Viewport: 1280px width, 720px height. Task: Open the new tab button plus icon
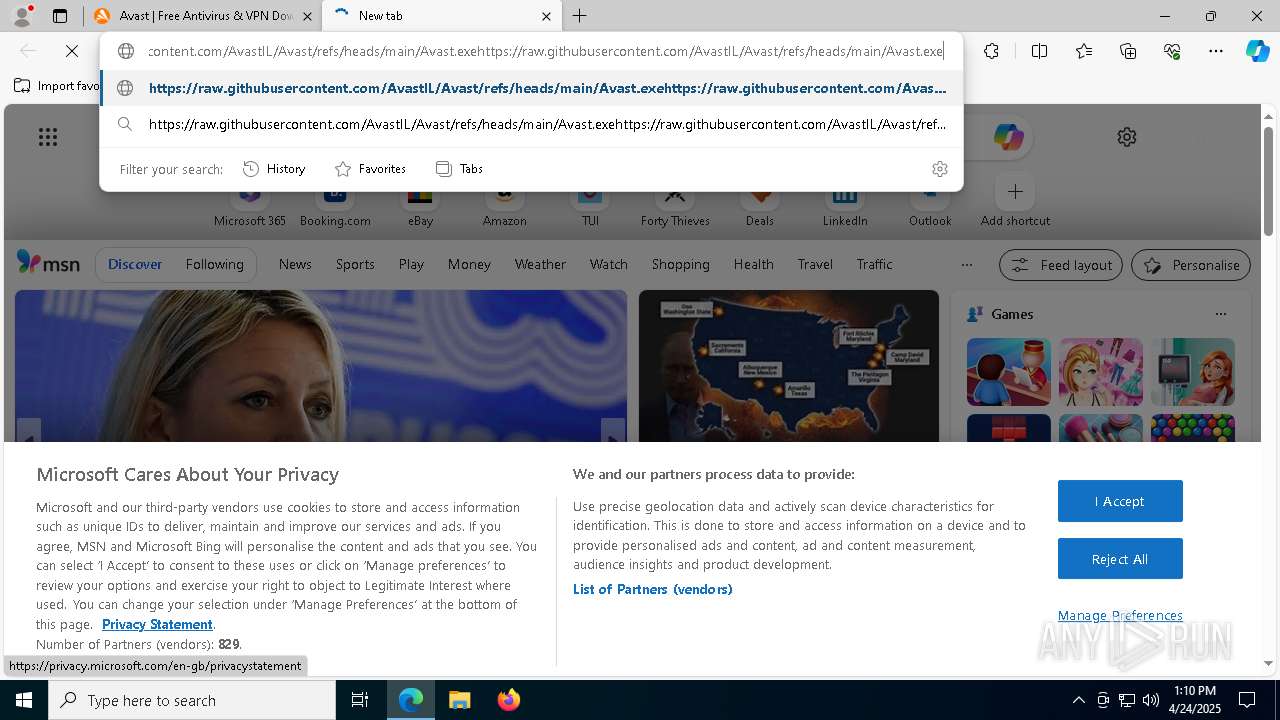tap(579, 16)
